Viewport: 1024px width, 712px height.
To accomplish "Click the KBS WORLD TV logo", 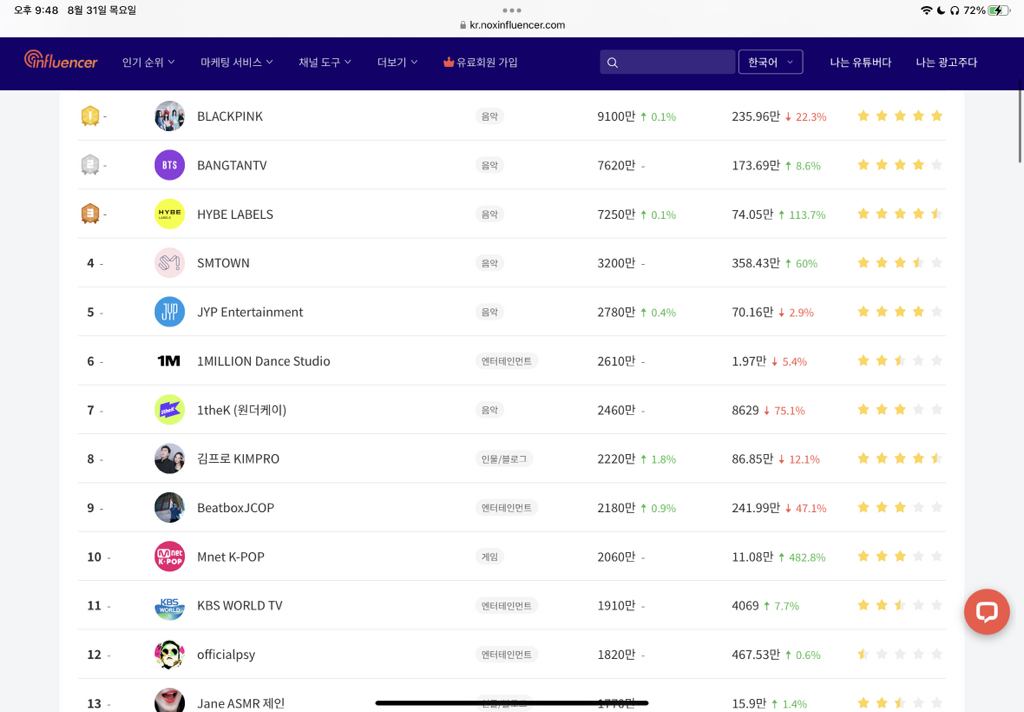I will pyautogui.click(x=169, y=606).
